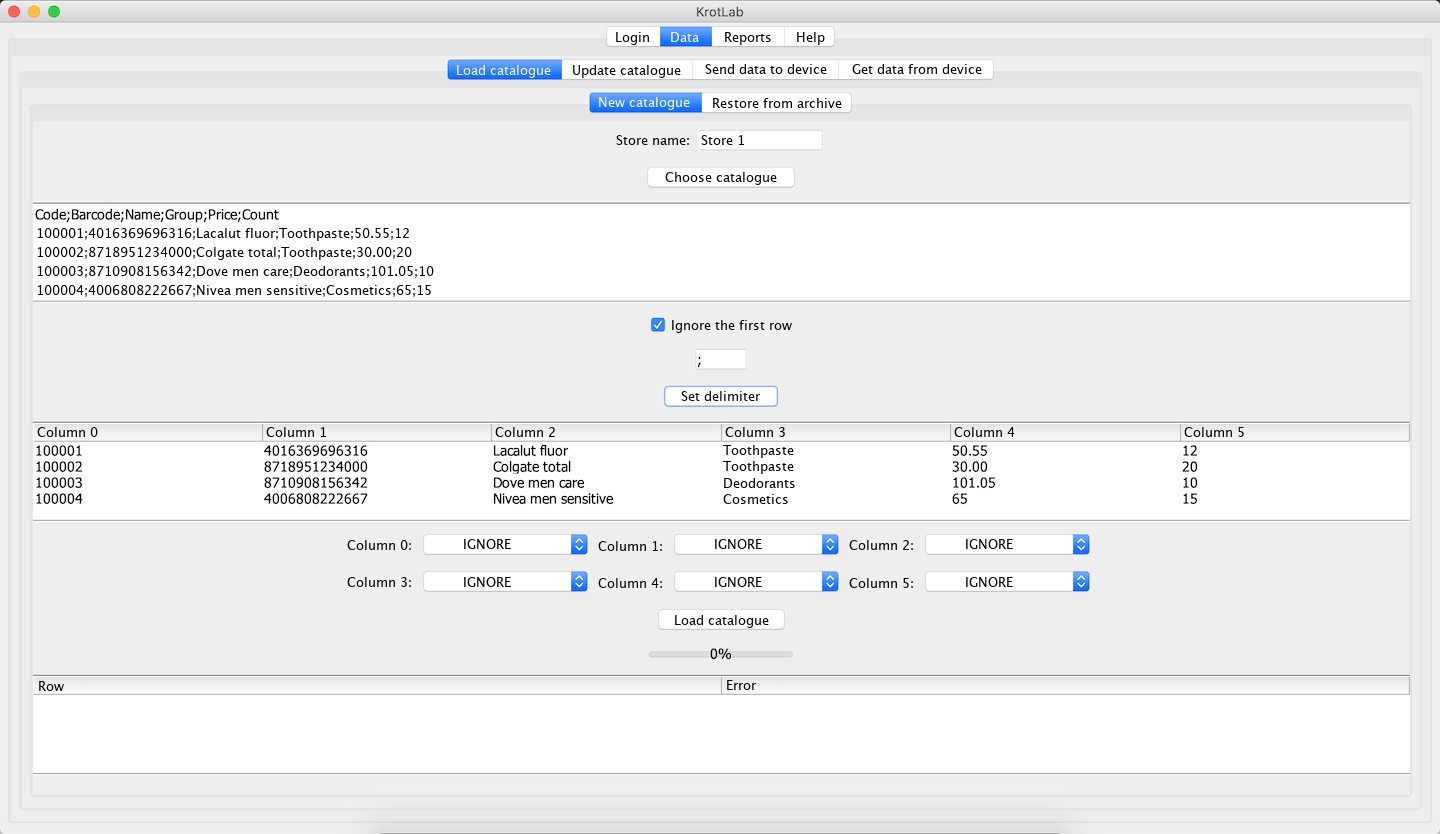
Task: Click the Column 3 table header
Action: point(836,432)
